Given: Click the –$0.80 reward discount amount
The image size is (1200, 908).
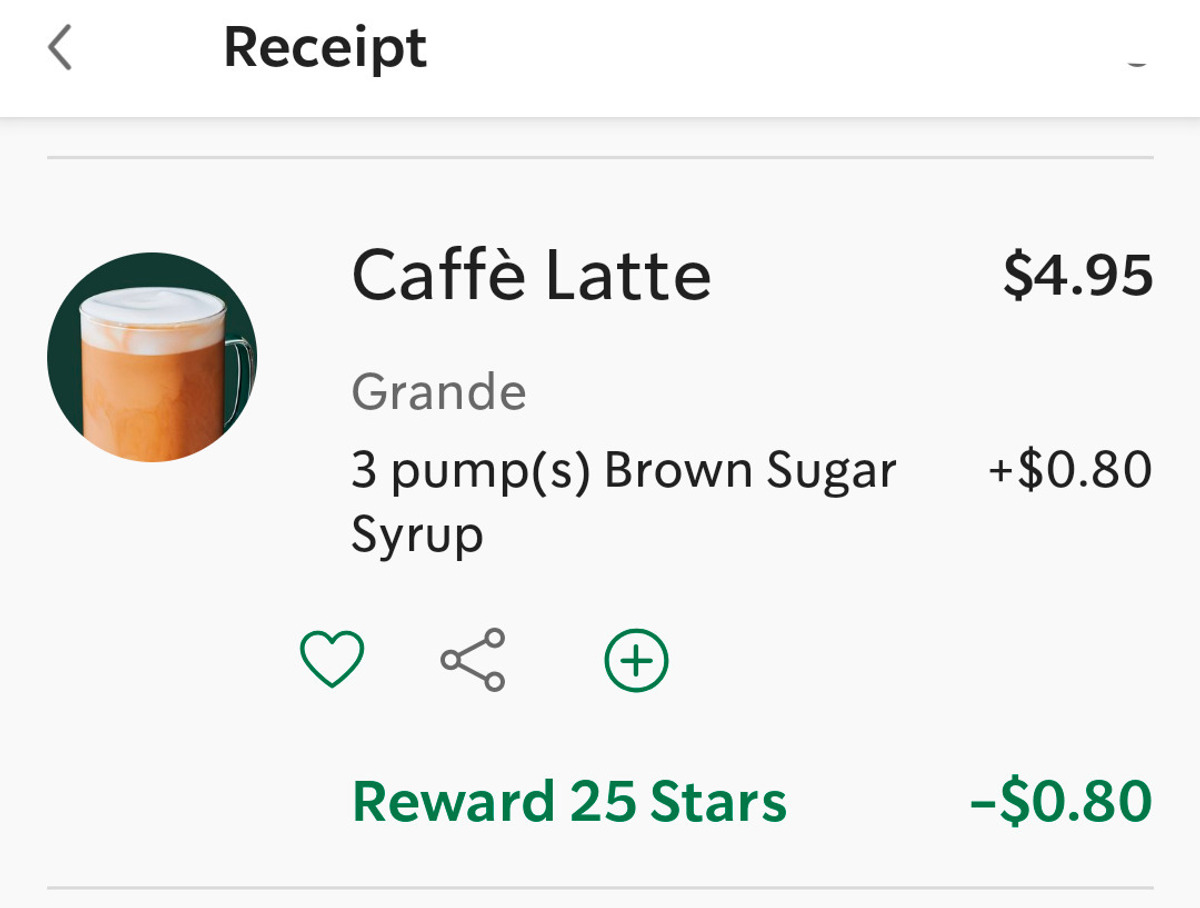Looking at the screenshot, I should [x=1061, y=802].
